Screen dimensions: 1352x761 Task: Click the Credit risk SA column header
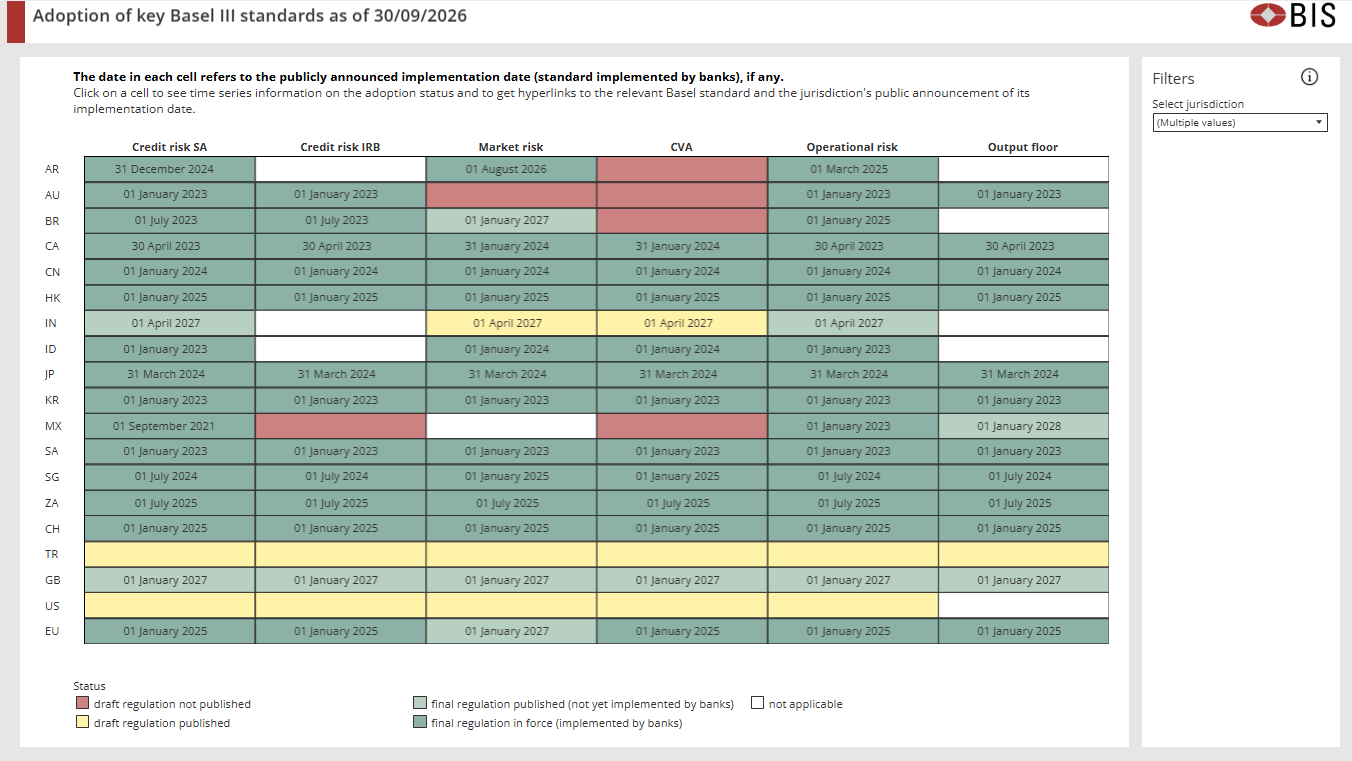[170, 147]
